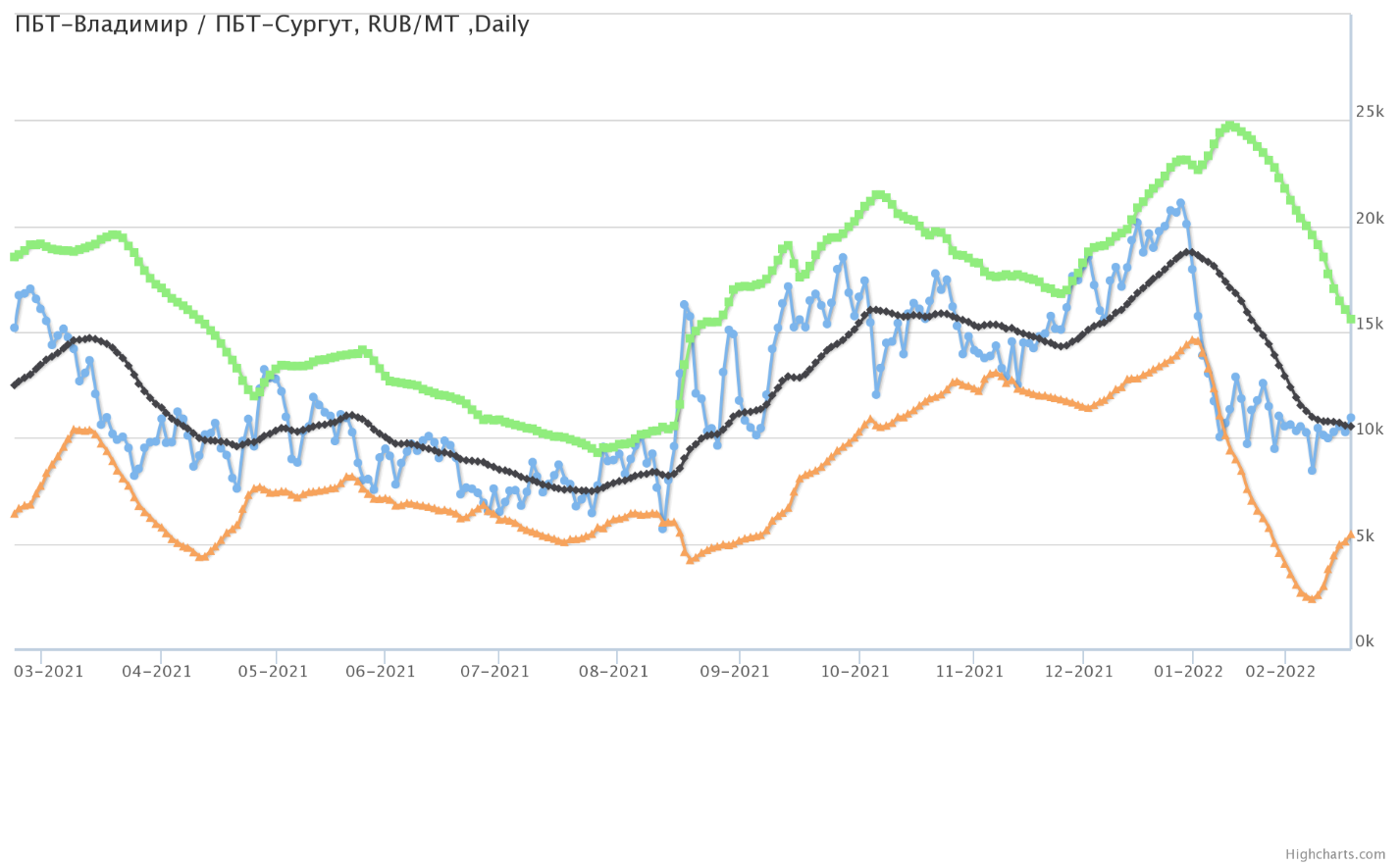Click the 25k y-axis label

click(x=1370, y=112)
